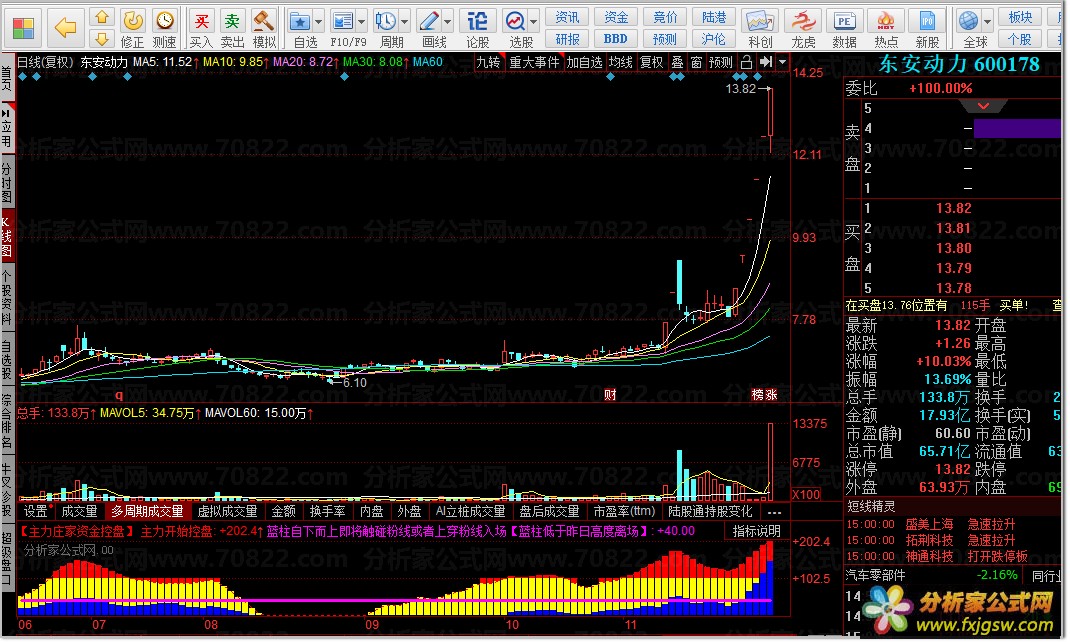The width and height of the screenshot is (1070, 642).
Task: Open the 汽车零部件 sector link
Action: [876, 576]
